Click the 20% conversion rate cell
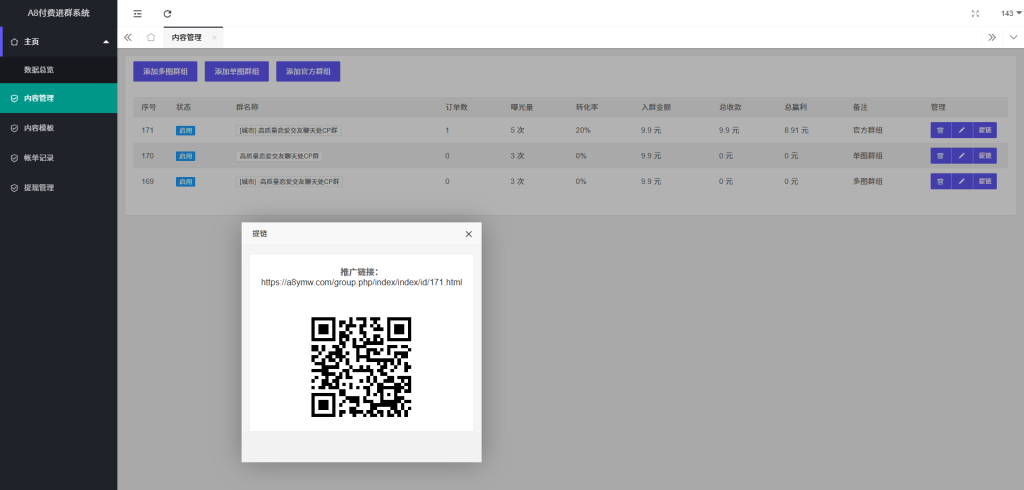The width and height of the screenshot is (1024, 490). 583,131
